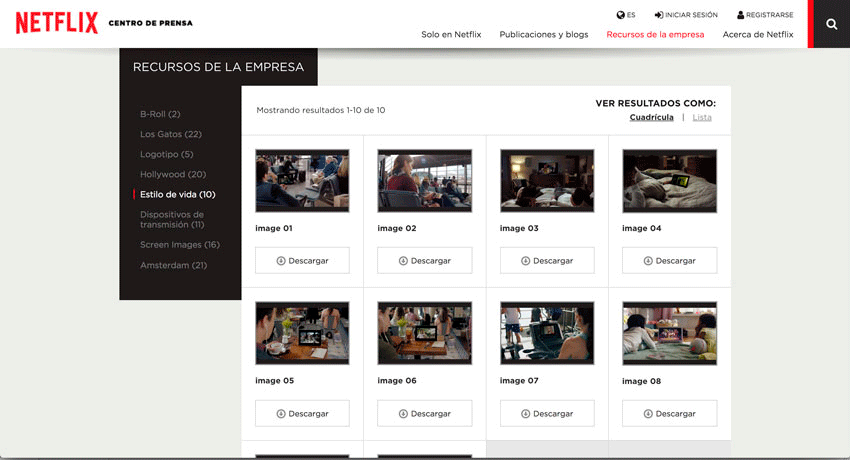Click the image 02 title text
Screen dimensions: 850x460
[x=397, y=228]
